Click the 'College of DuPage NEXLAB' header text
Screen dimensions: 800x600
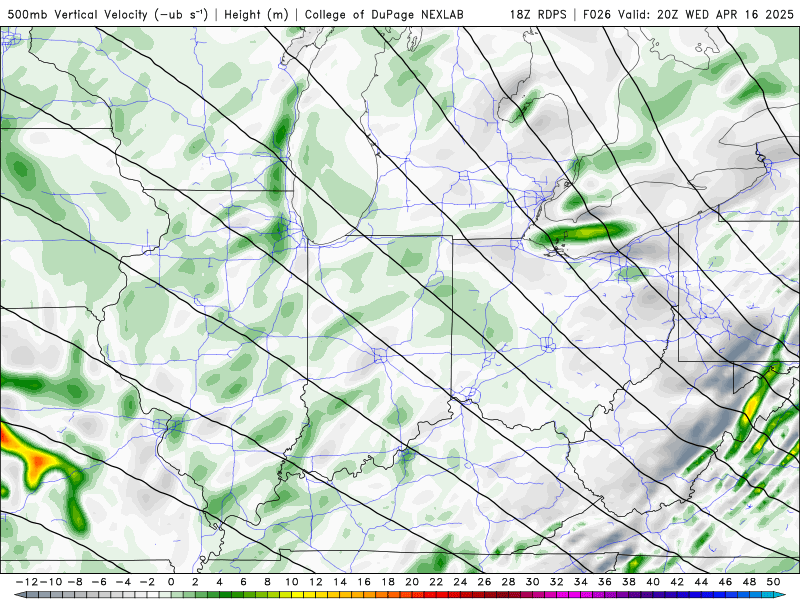(384, 14)
